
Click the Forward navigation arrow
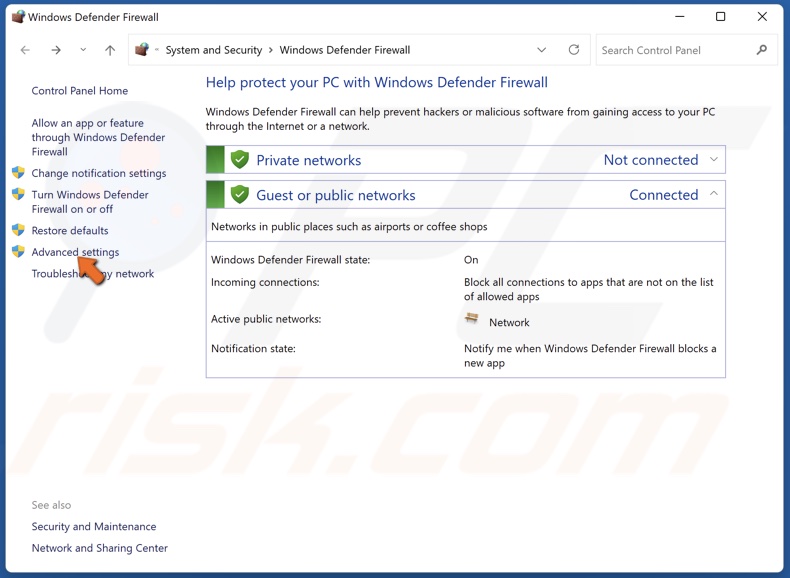click(56, 50)
